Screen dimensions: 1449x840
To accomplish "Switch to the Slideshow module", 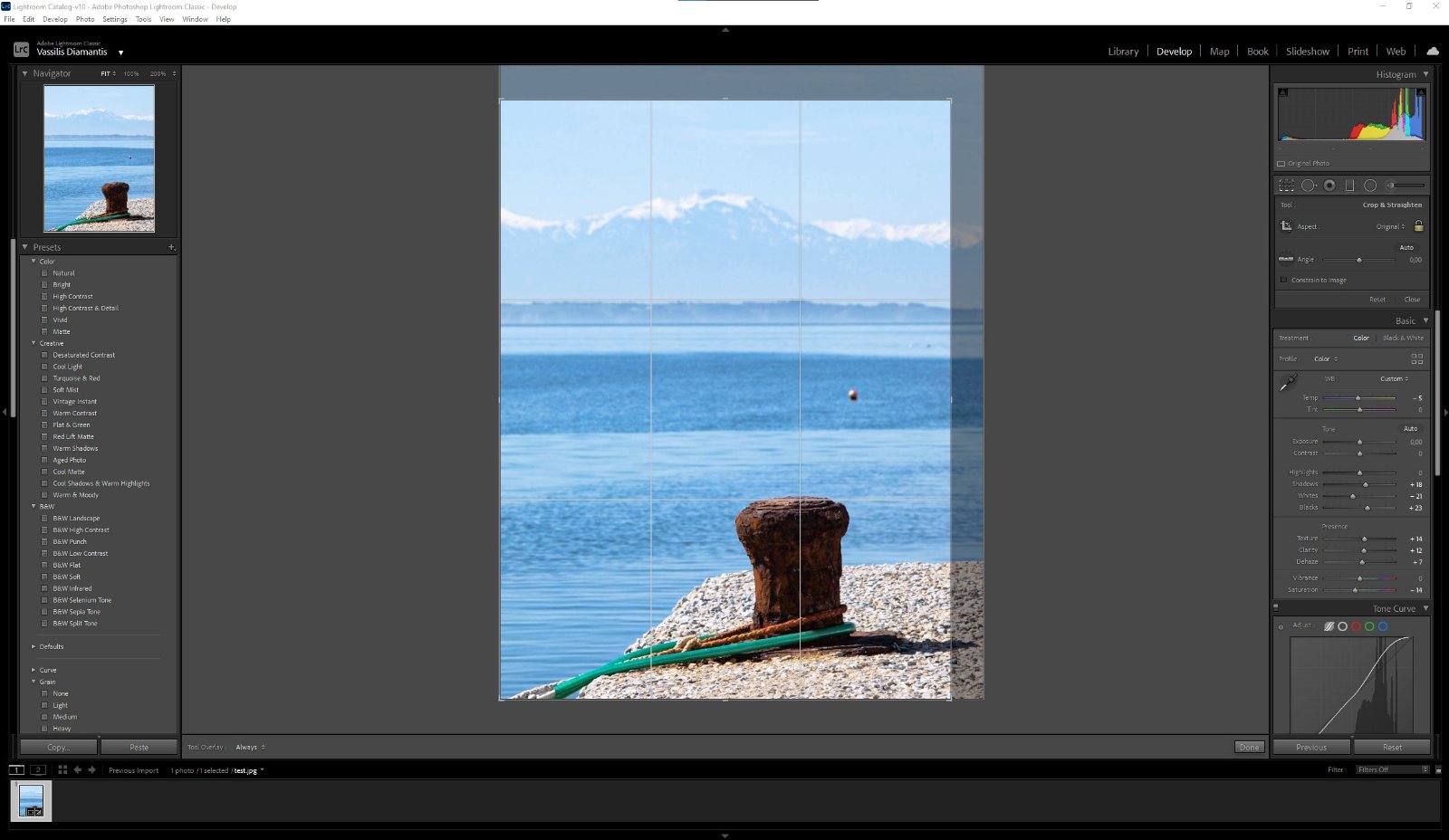I will 1308,52.
